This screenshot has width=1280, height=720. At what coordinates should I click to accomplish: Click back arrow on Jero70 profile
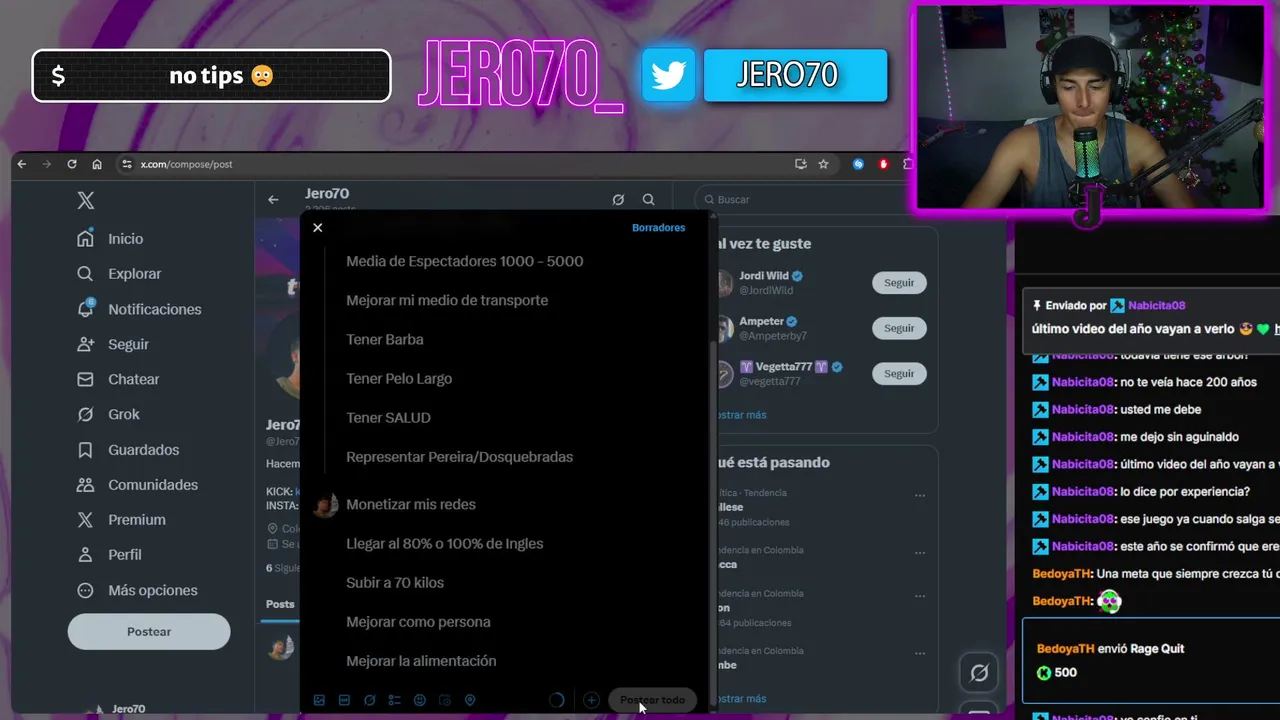pyautogui.click(x=273, y=200)
